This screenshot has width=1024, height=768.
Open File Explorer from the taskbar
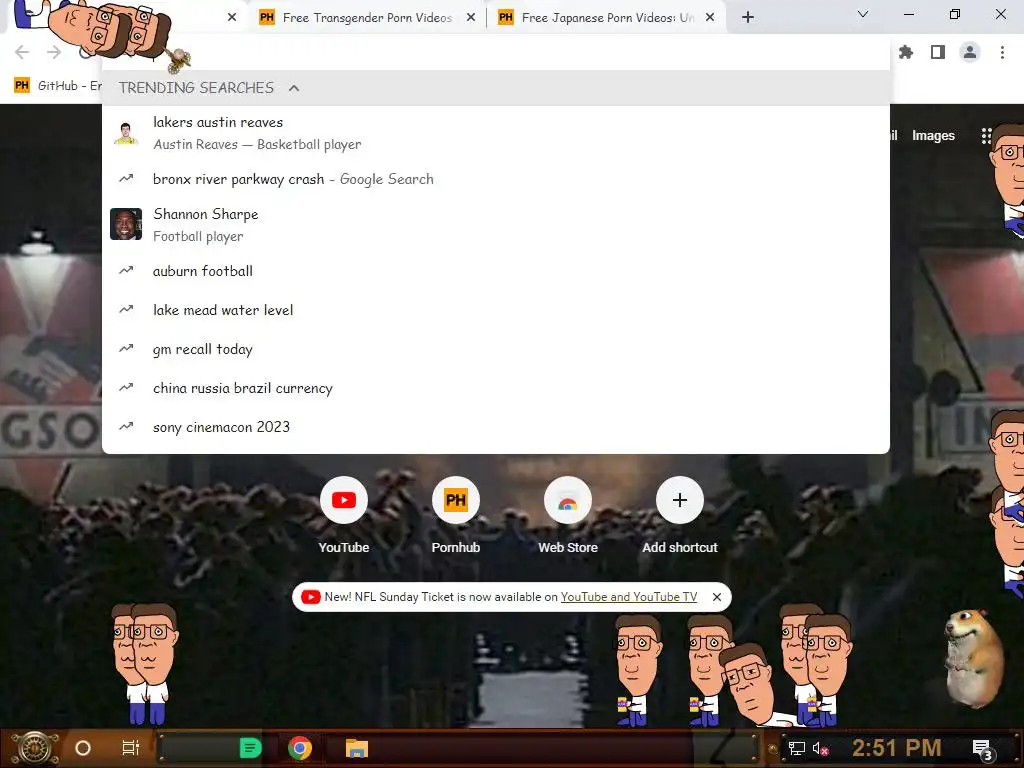pyautogui.click(x=357, y=748)
